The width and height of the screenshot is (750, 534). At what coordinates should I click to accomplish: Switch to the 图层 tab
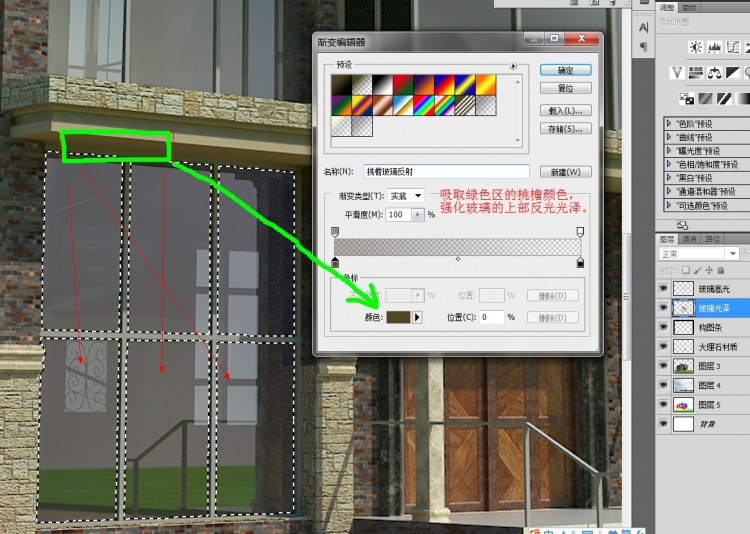[667, 239]
